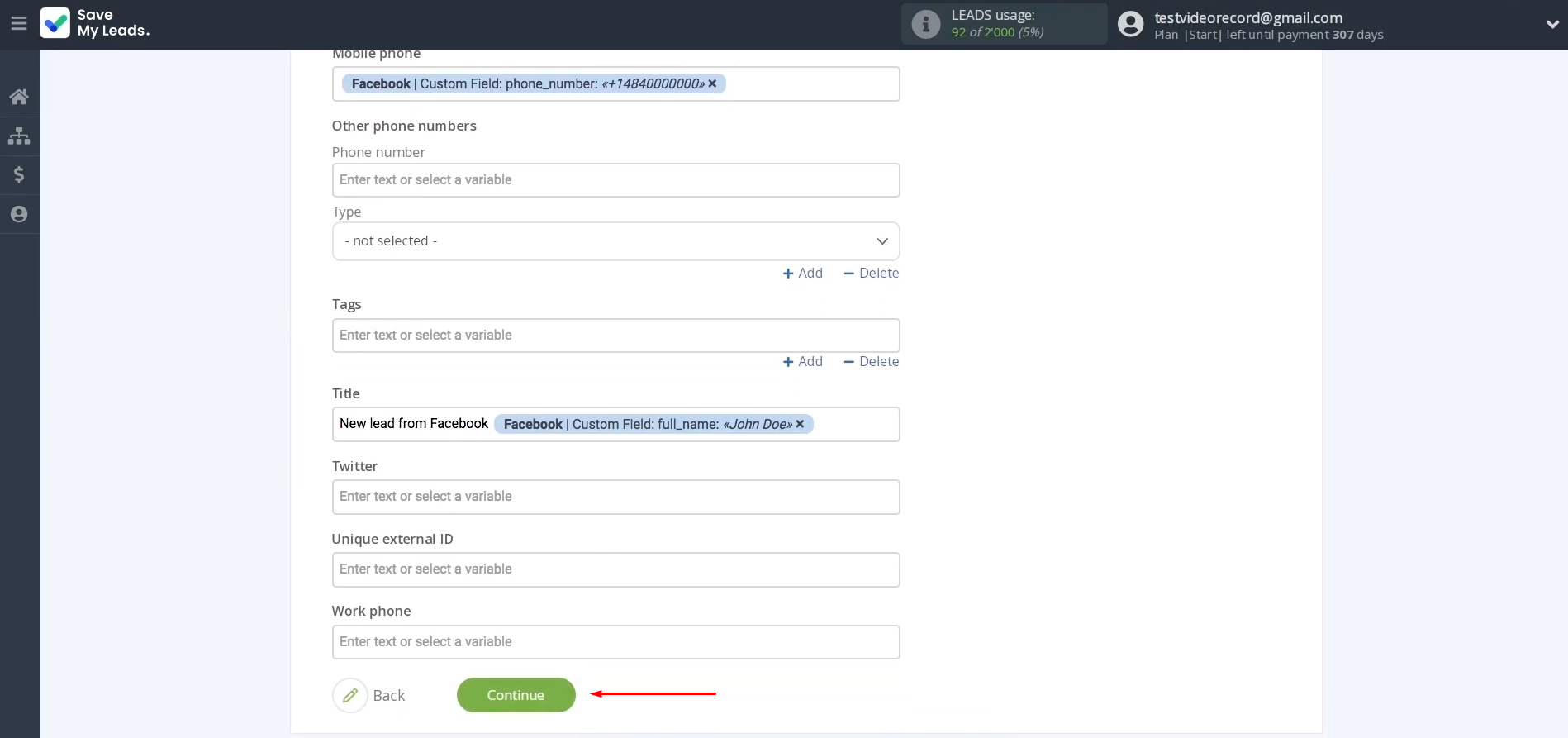This screenshot has width=1568, height=738.
Task: Click the 92 of 2'000 usage text
Action: point(997,32)
